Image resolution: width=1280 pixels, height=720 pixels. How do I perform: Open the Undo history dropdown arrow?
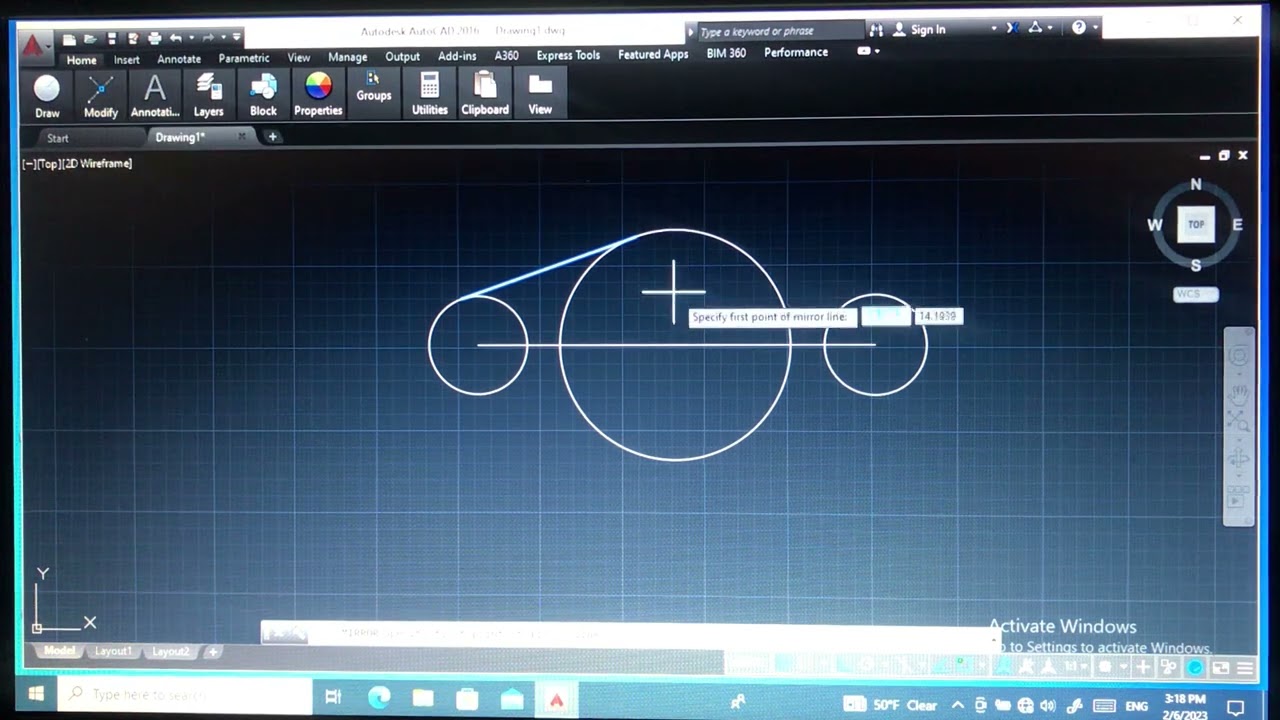pos(191,38)
